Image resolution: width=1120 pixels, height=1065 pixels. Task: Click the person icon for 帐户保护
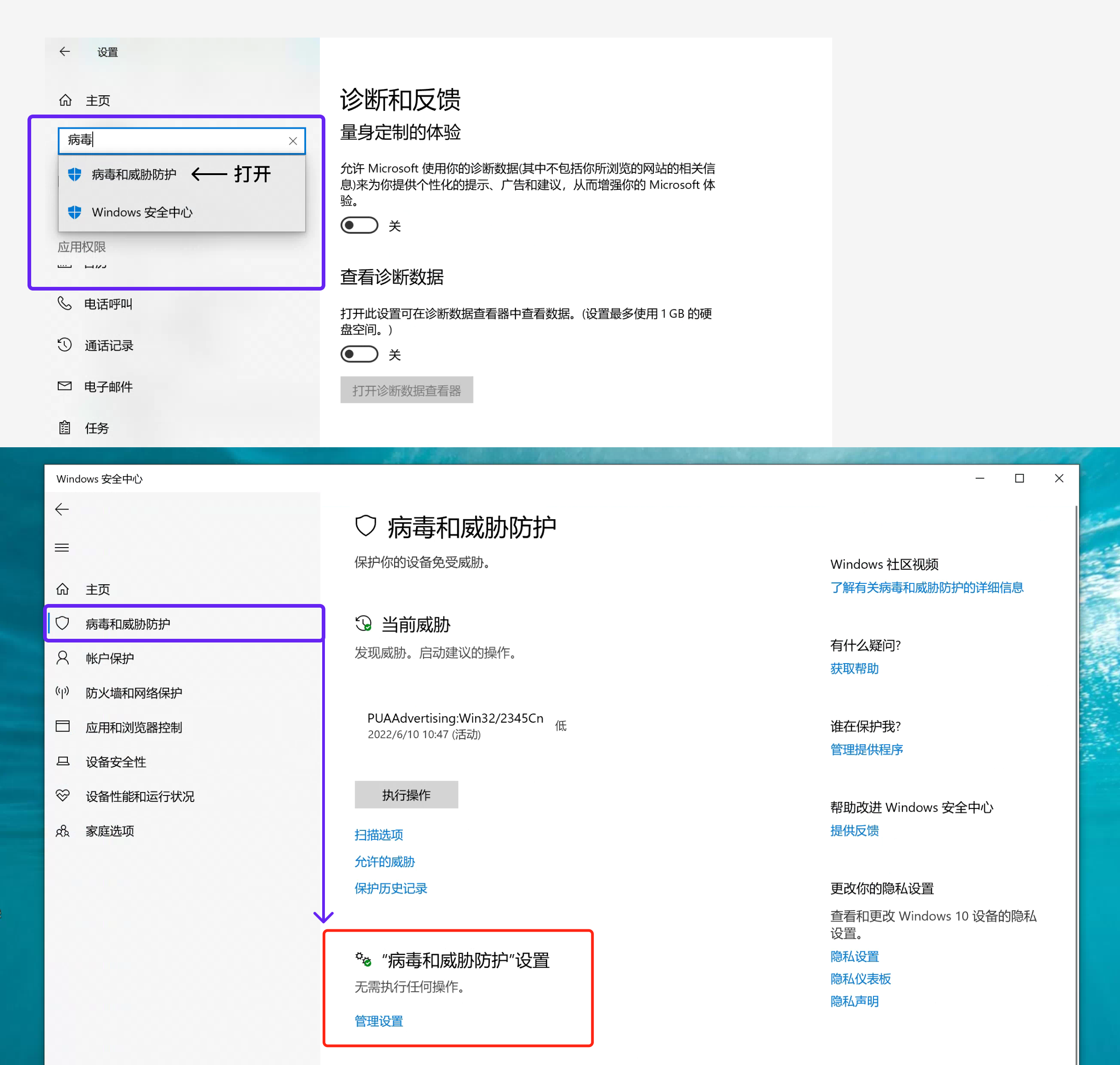62,658
